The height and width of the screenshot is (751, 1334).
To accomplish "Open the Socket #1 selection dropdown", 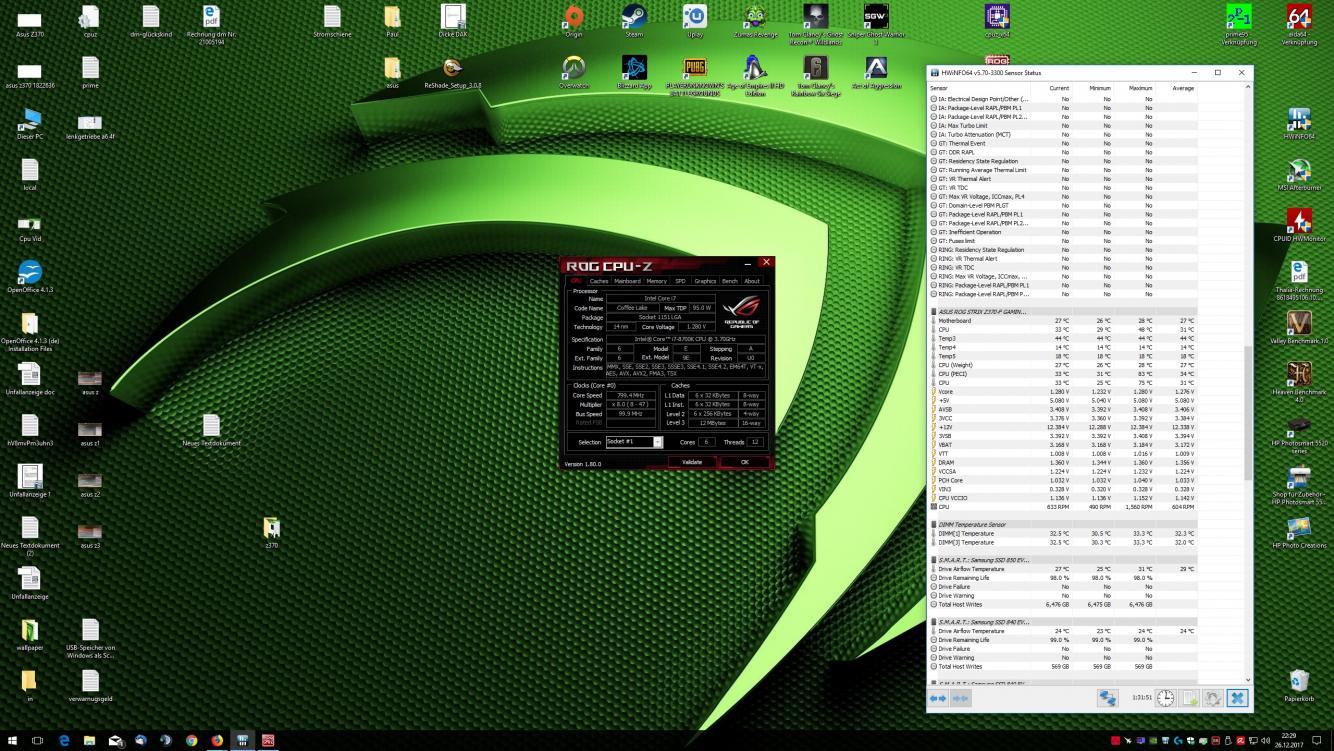I will click(x=634, y=442).
